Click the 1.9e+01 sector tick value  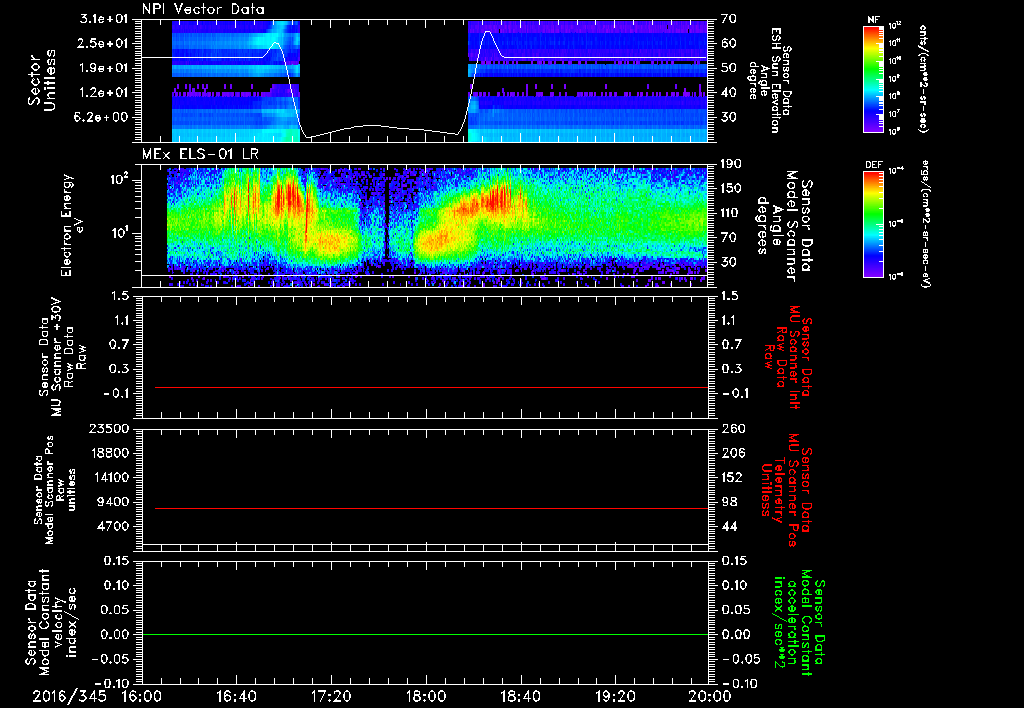tap(104, 68)
